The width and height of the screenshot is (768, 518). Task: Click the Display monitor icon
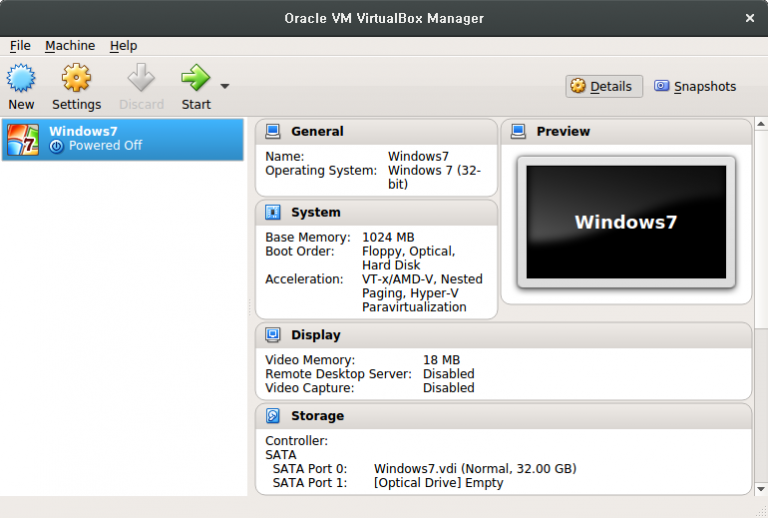coord(273,335)
